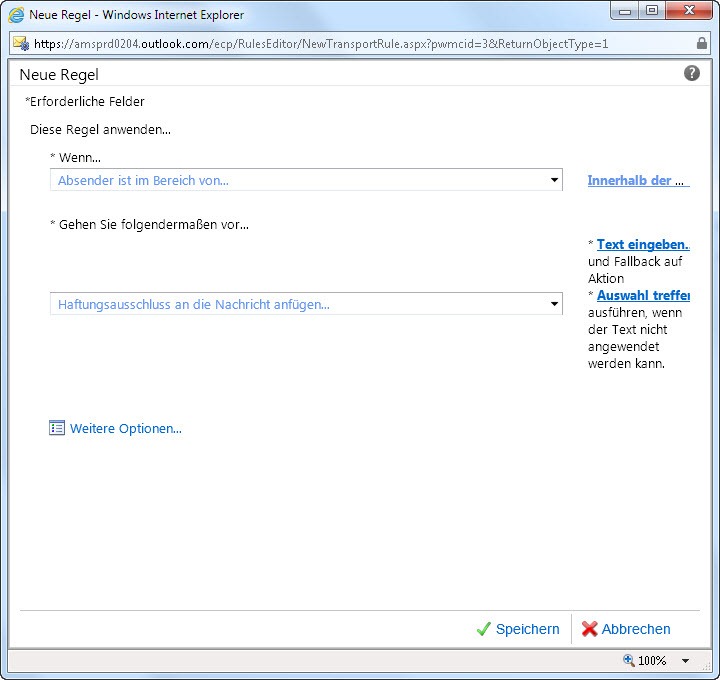
Task: Open 'Weitere Optionen...' link
Action: pos(126,428)
